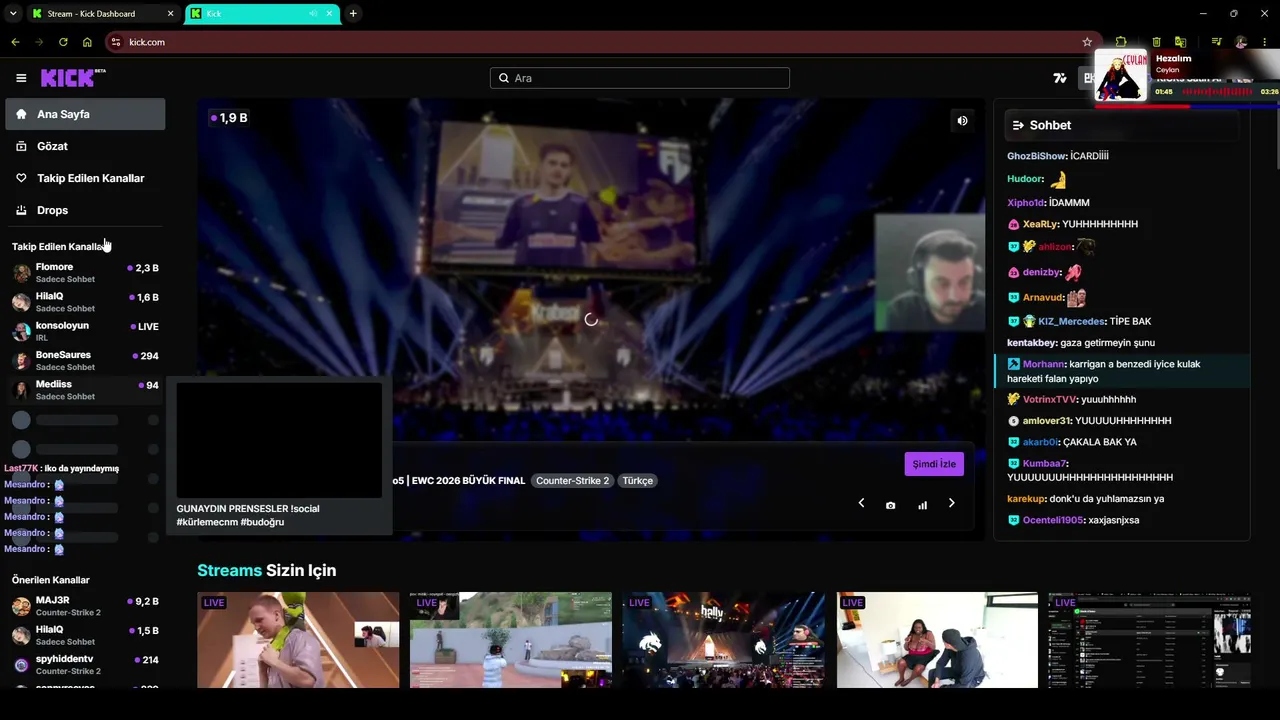Open the fifth live stream thumbnail

[1150, 640]
